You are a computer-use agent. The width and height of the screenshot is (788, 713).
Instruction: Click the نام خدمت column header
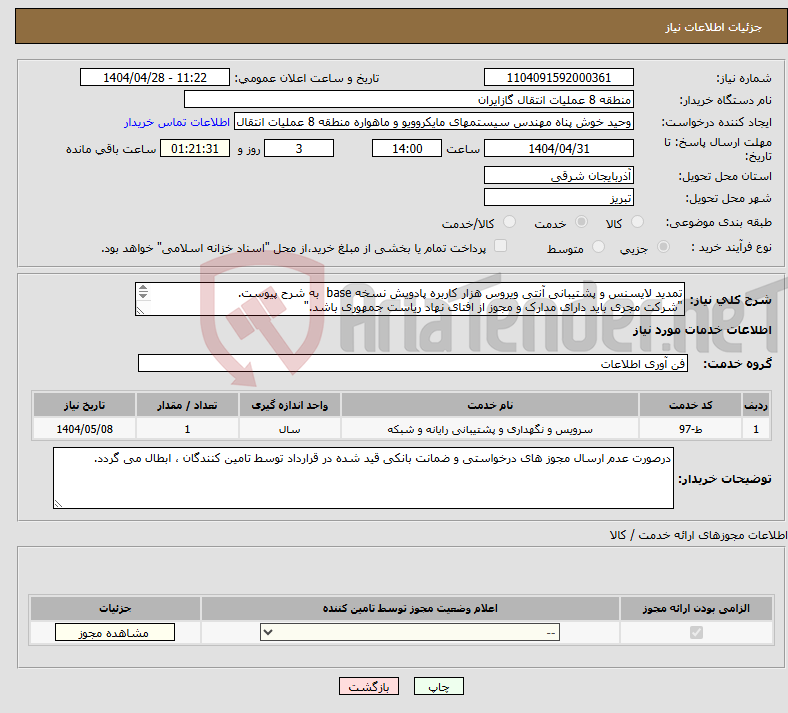[490, 405]
